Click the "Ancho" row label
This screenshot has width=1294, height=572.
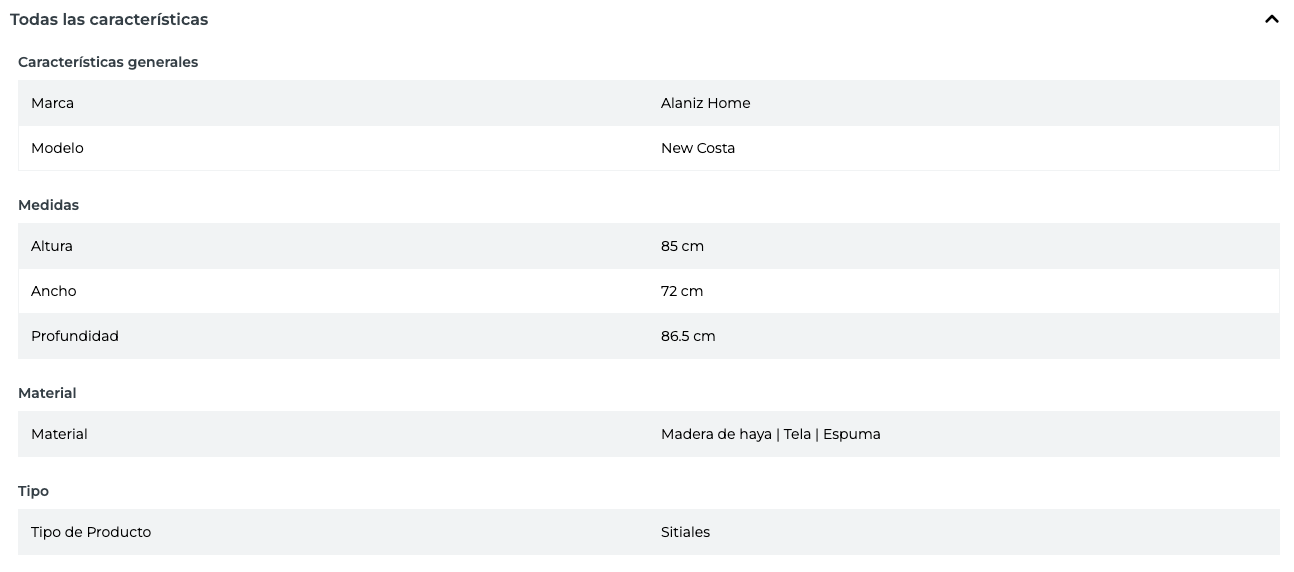tap(54, 291)
